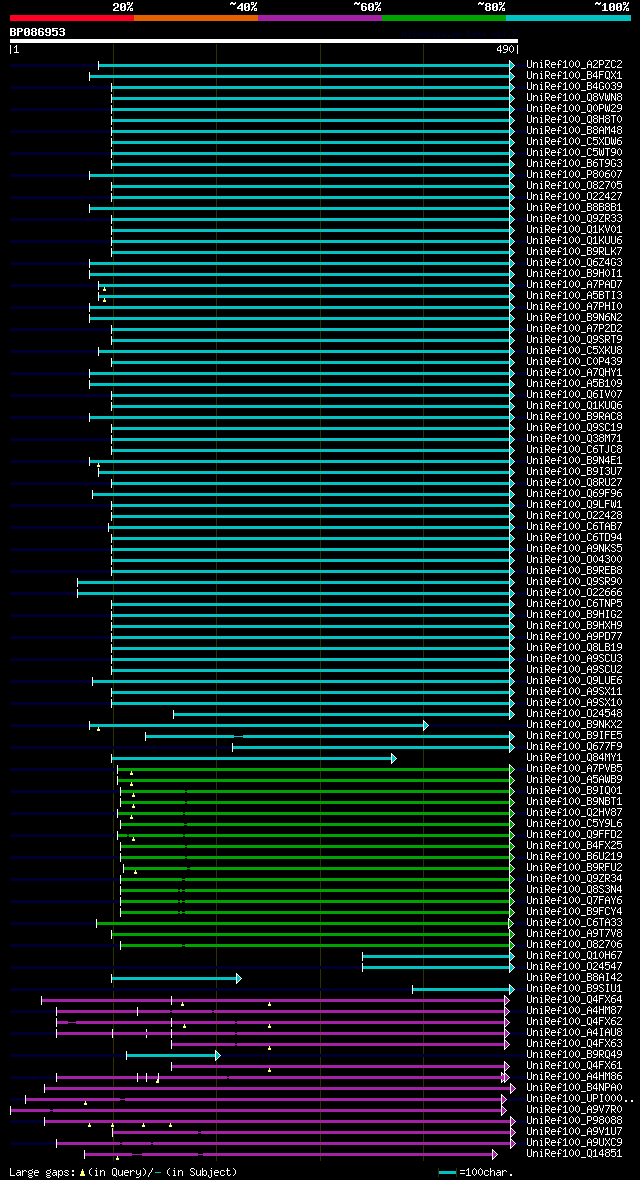
Task: Open hit UniRef100_Q8VWN8
Action: [574, 98]
